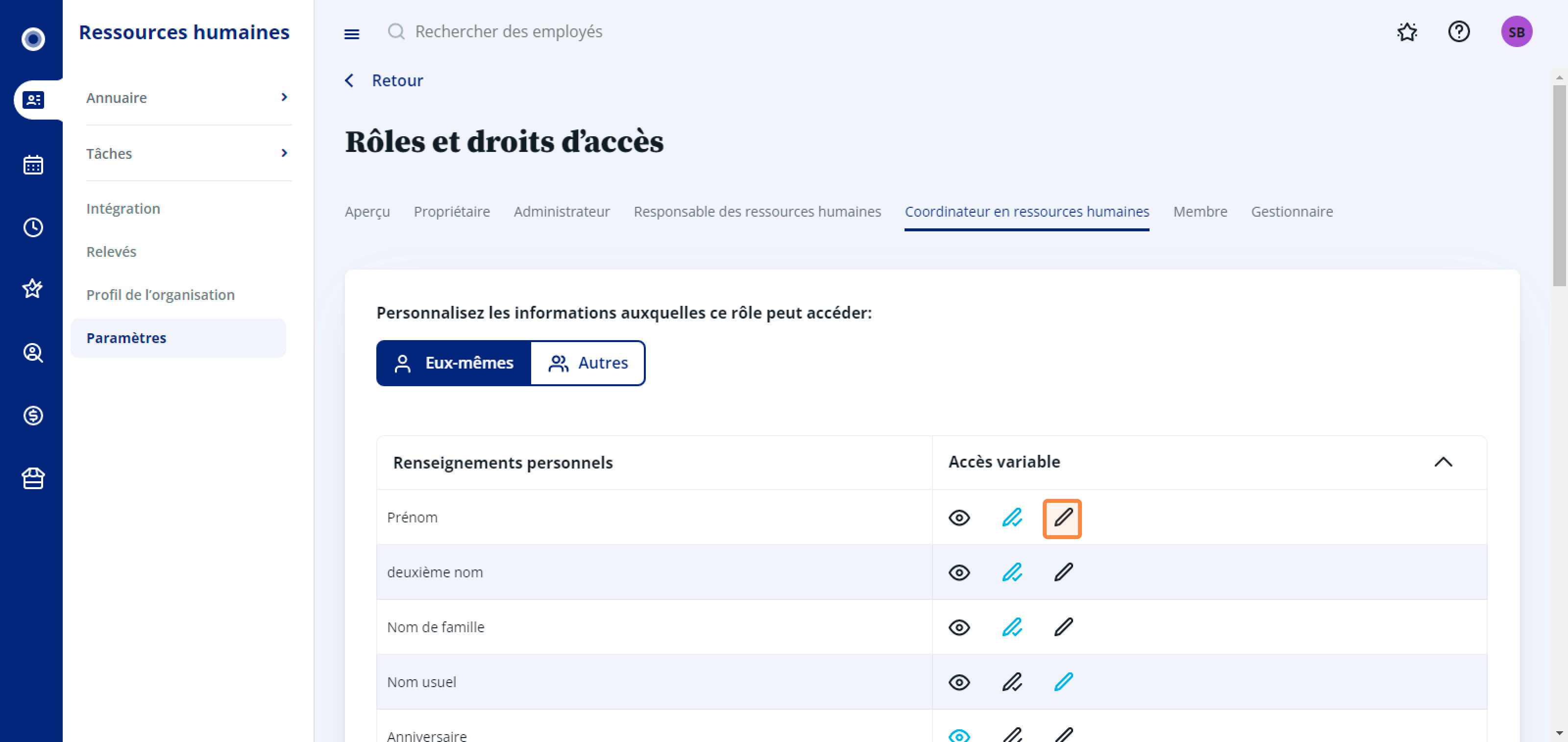Open the Propriétaire tab

(452, 212)
